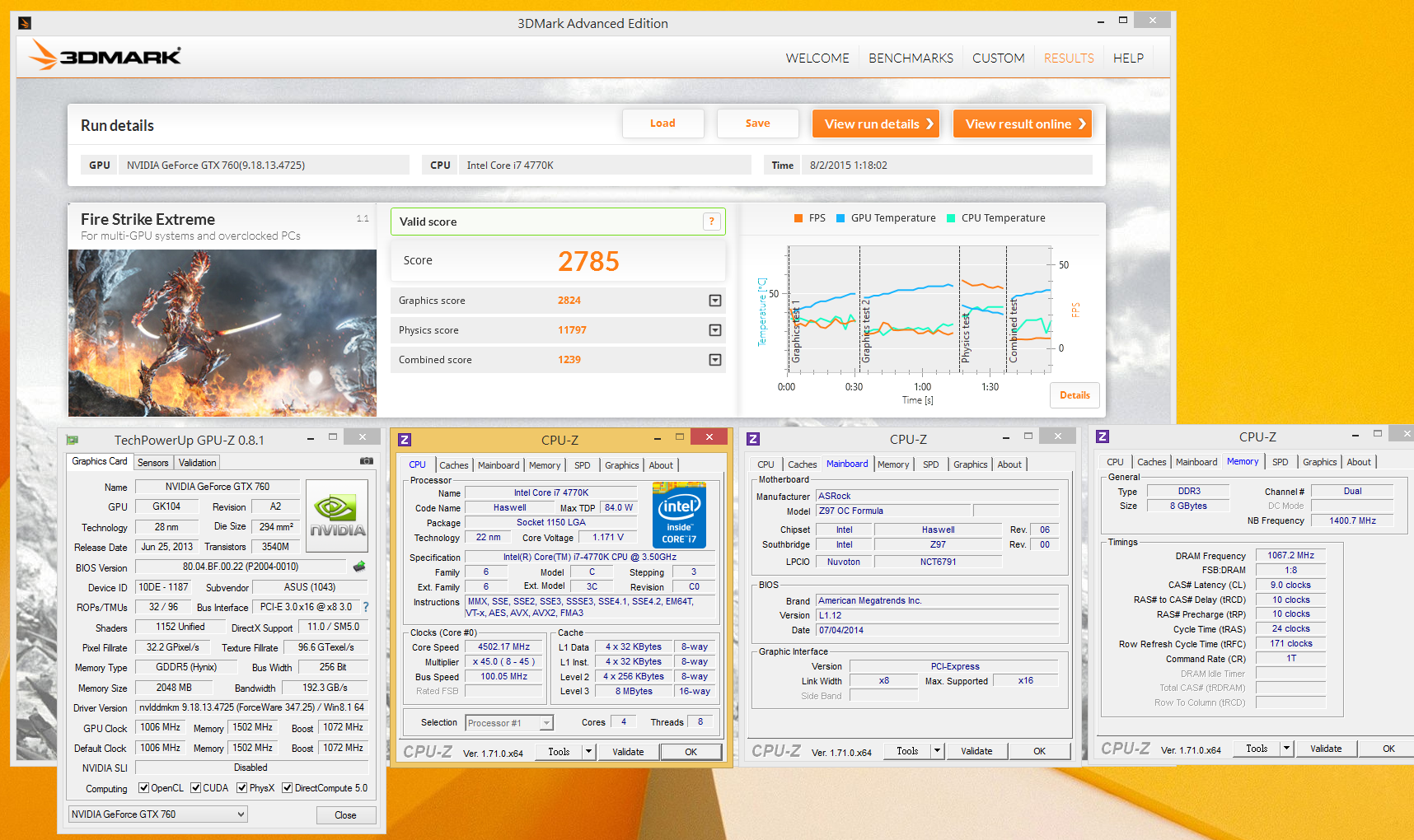Screen dimensions: 1414x840
Task: Click the Save button
Action: (x=757, y=124)
